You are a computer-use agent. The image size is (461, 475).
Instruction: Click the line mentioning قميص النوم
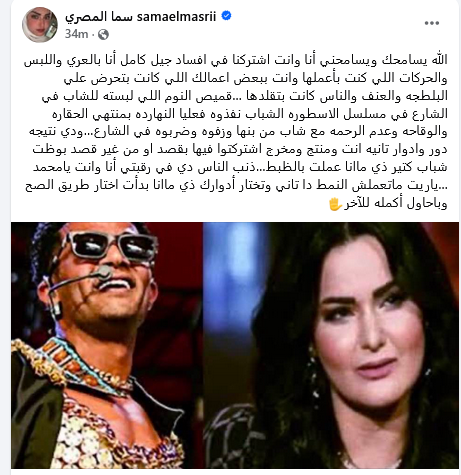244,96
